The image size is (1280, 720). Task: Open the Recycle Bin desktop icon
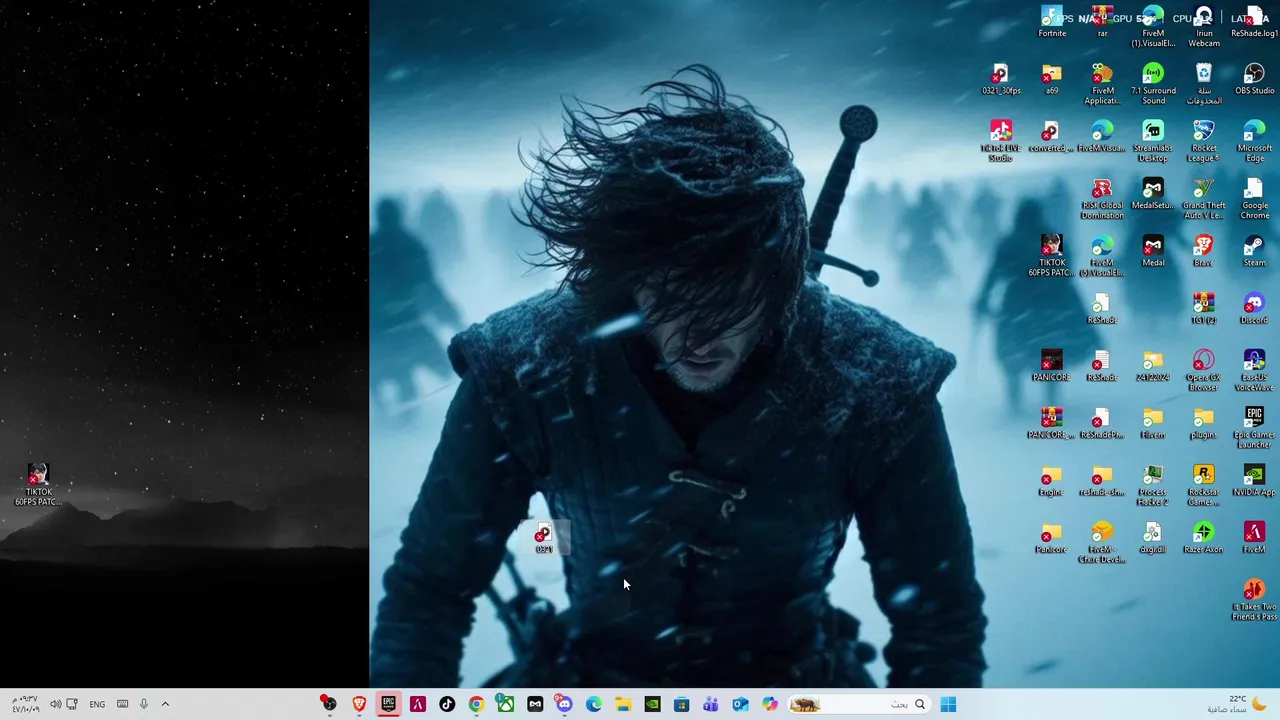(x=1203, y=85)
